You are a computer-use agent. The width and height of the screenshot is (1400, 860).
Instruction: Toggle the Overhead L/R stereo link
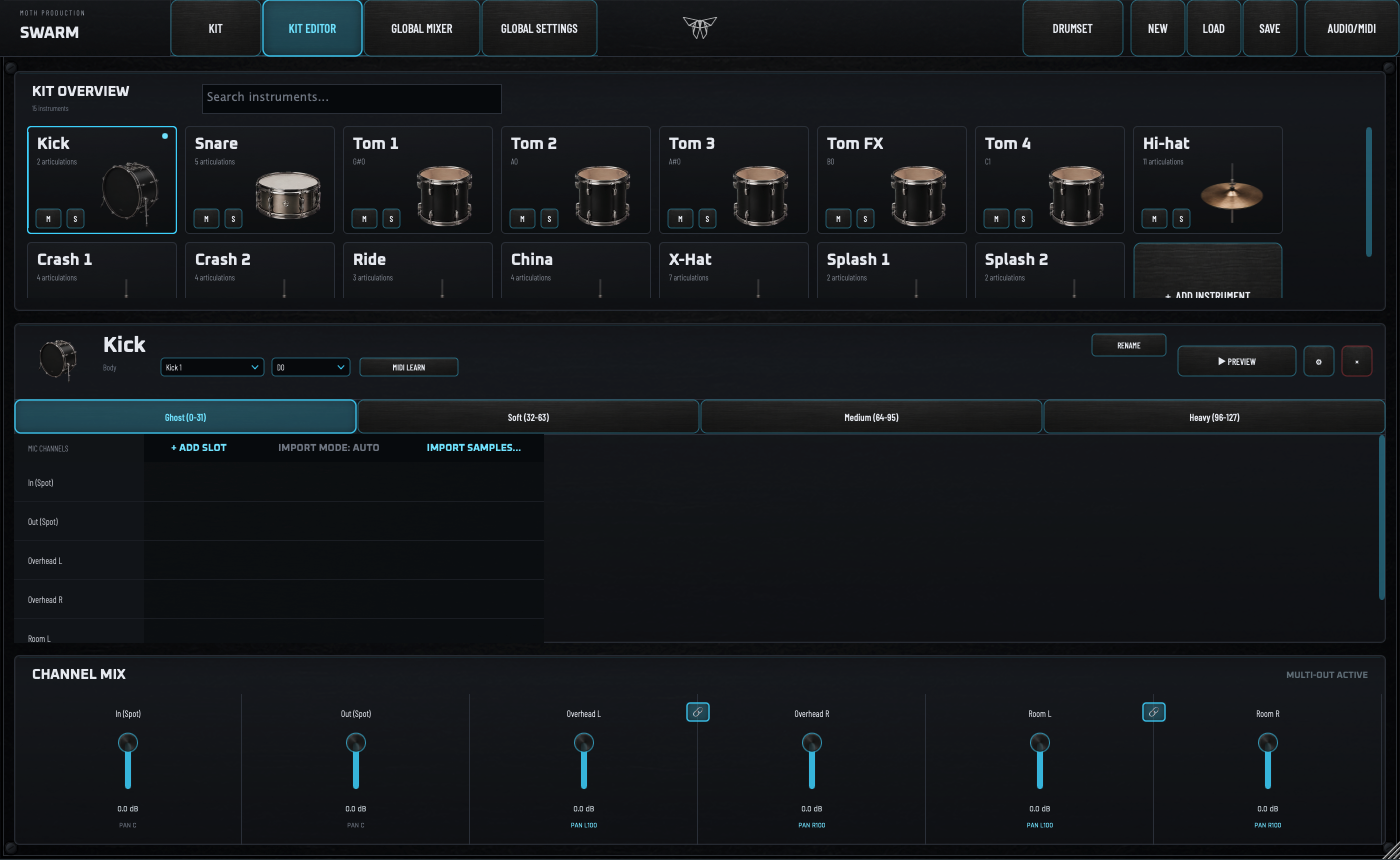698,712
